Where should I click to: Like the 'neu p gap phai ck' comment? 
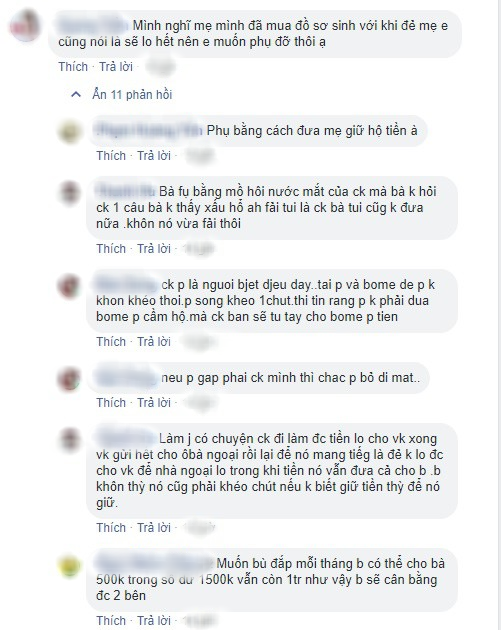pos(111,403)
